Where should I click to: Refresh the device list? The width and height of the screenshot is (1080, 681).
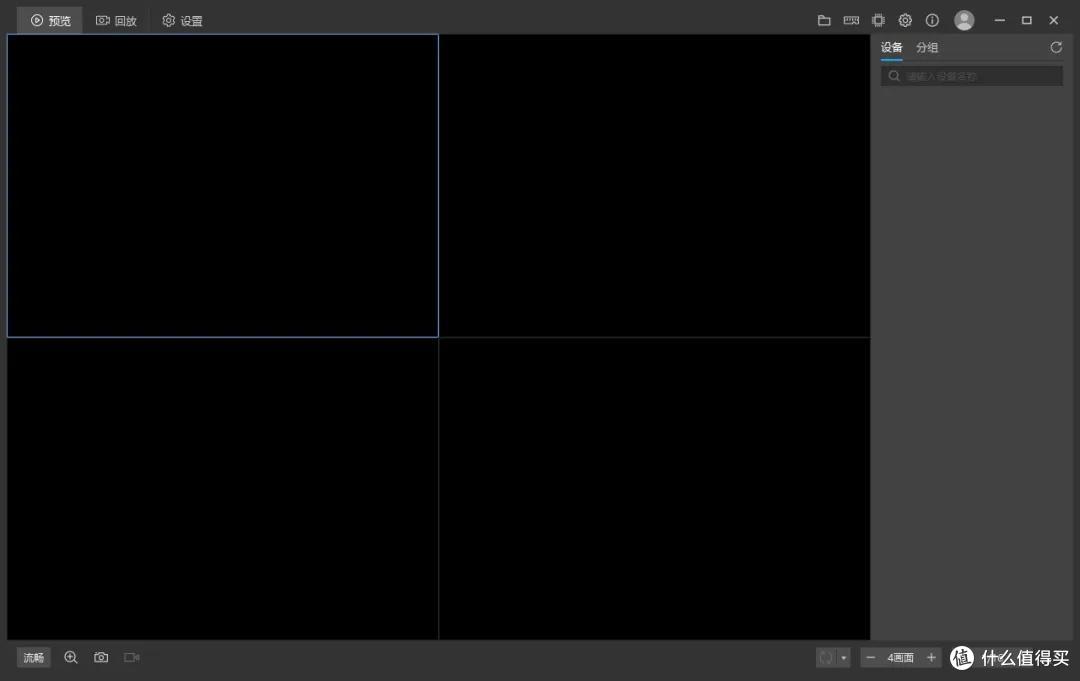[x=1056, y=48]
